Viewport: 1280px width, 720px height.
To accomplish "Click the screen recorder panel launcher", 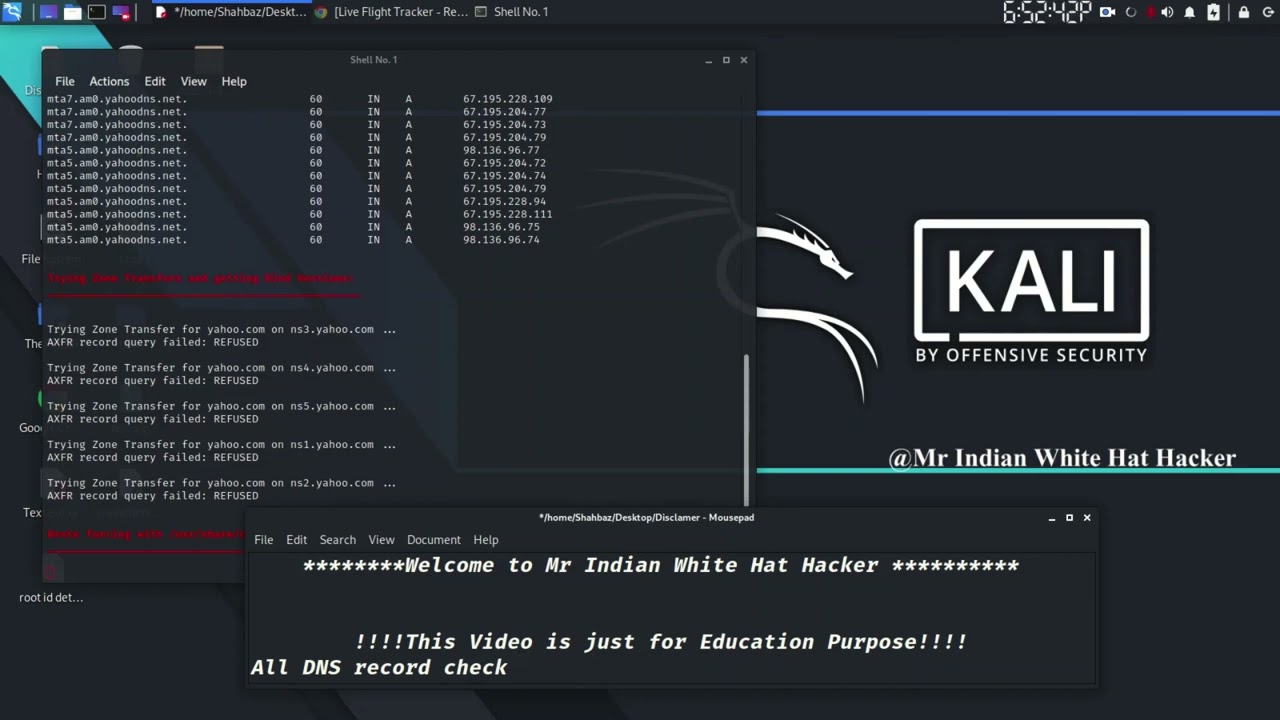I will (x=121, y=12).
